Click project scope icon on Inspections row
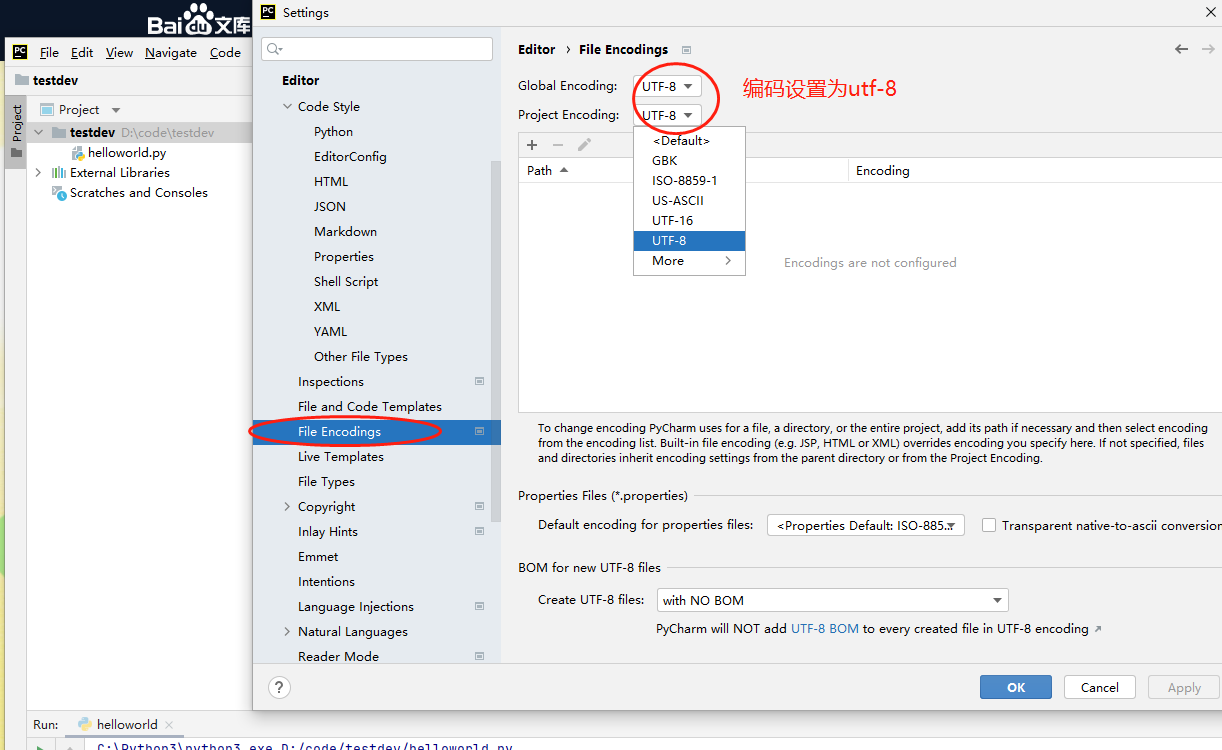Screen dimensions: 1222x750 480,381
